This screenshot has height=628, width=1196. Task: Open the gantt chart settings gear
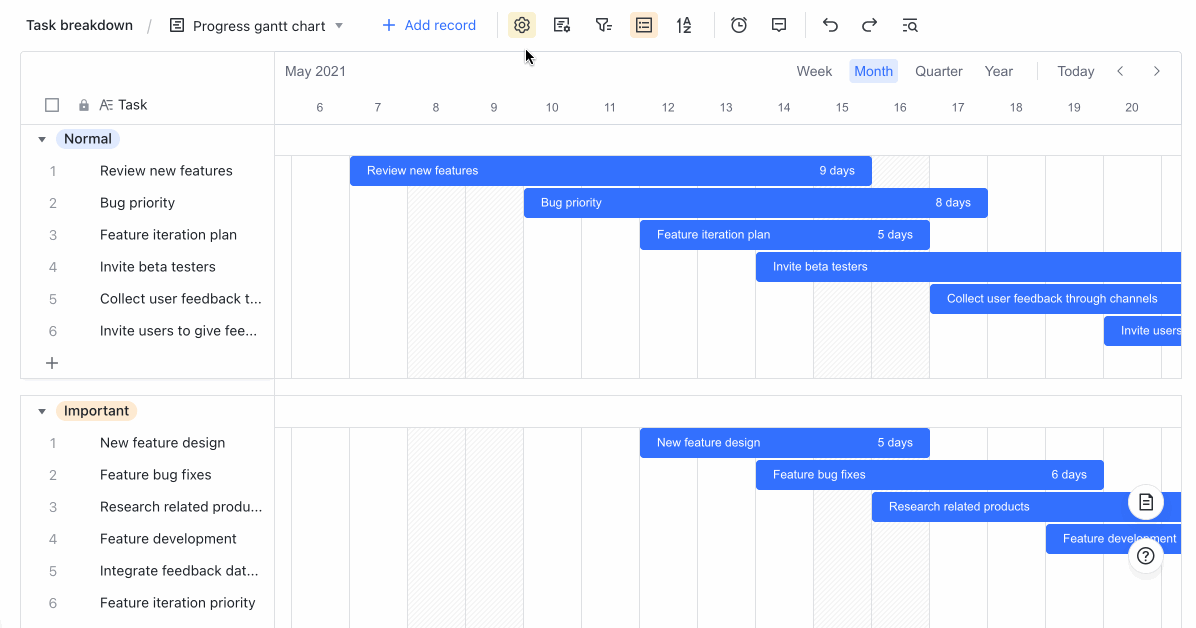(x=521, y=25)
